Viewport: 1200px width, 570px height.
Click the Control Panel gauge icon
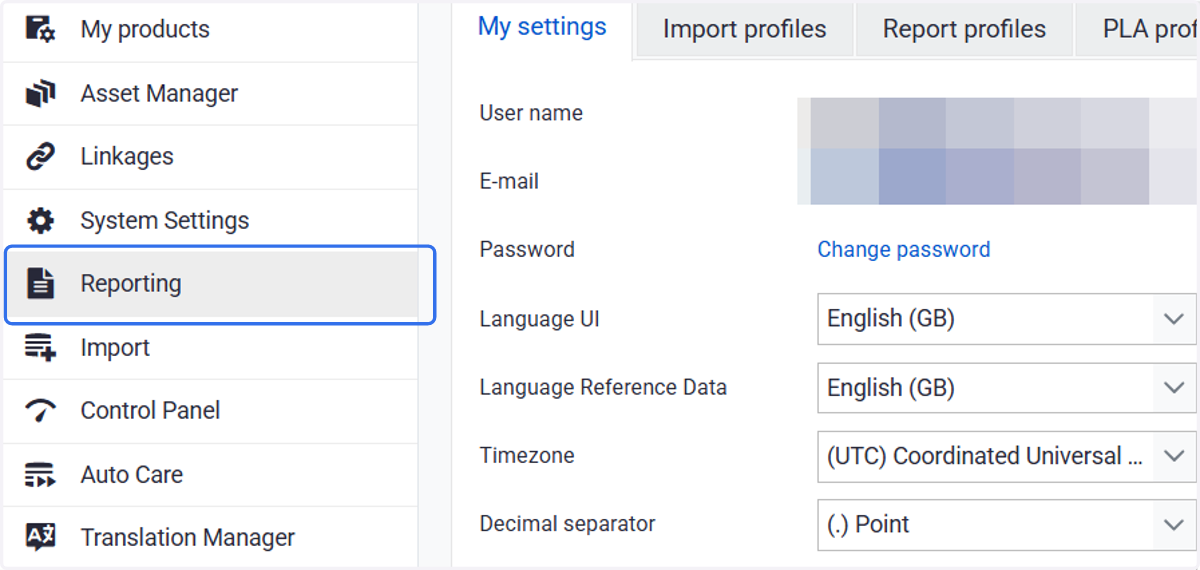[x=40, y=411]
